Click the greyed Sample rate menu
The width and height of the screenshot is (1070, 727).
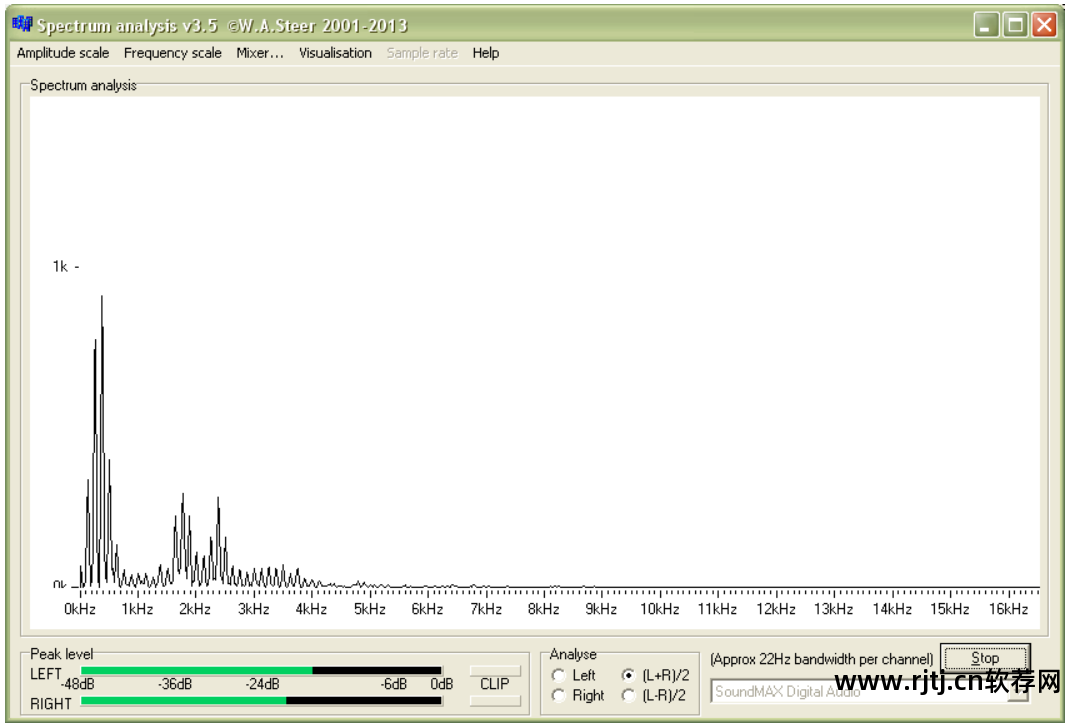tap(422, 53)
